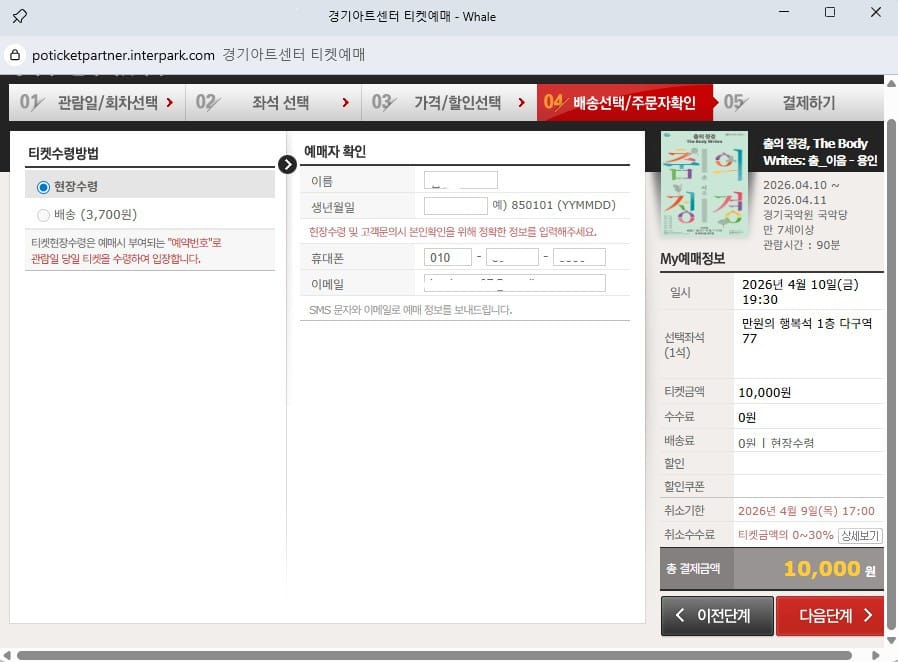Screen dimensions: 898x662
Task: Click the round arrow icon beside 예매자 확인
Action: click(x=287, y=164)
